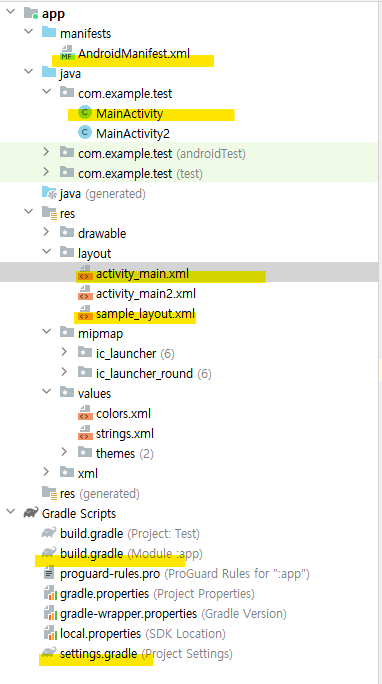Screen dimensions: 382x684
Task: Click the drawable folder icon
Action: tap(67, 233)
